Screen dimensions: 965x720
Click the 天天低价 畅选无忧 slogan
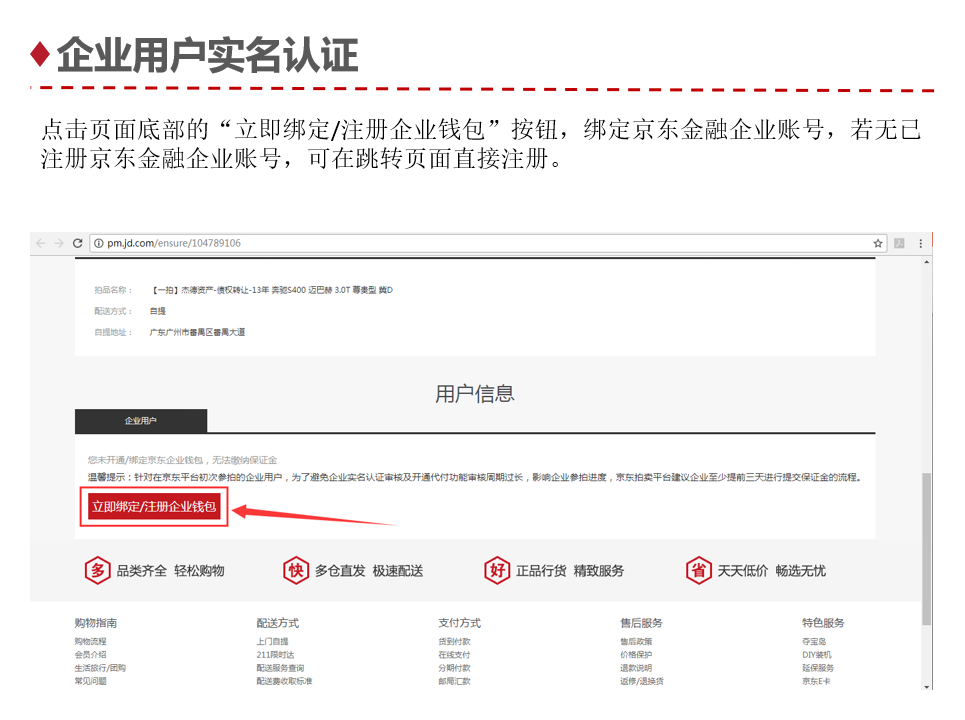pos(772,571)
